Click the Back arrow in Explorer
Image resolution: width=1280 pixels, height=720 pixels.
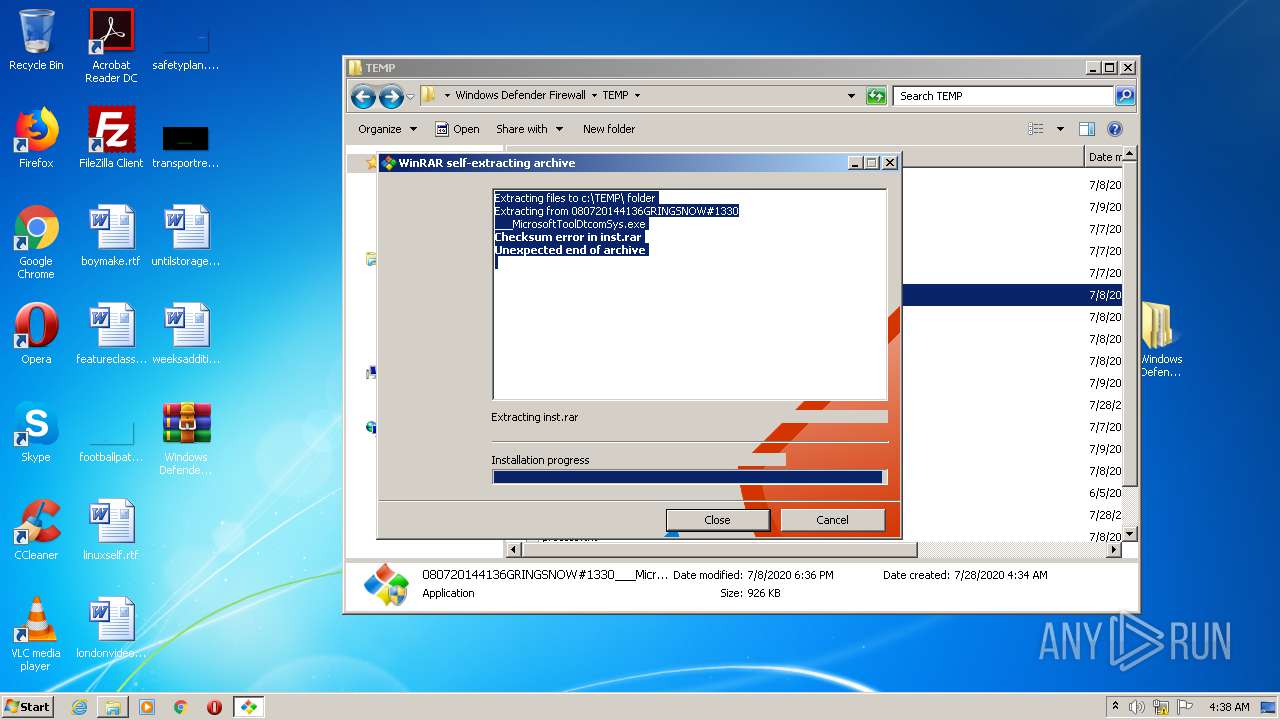coord(363,96)
